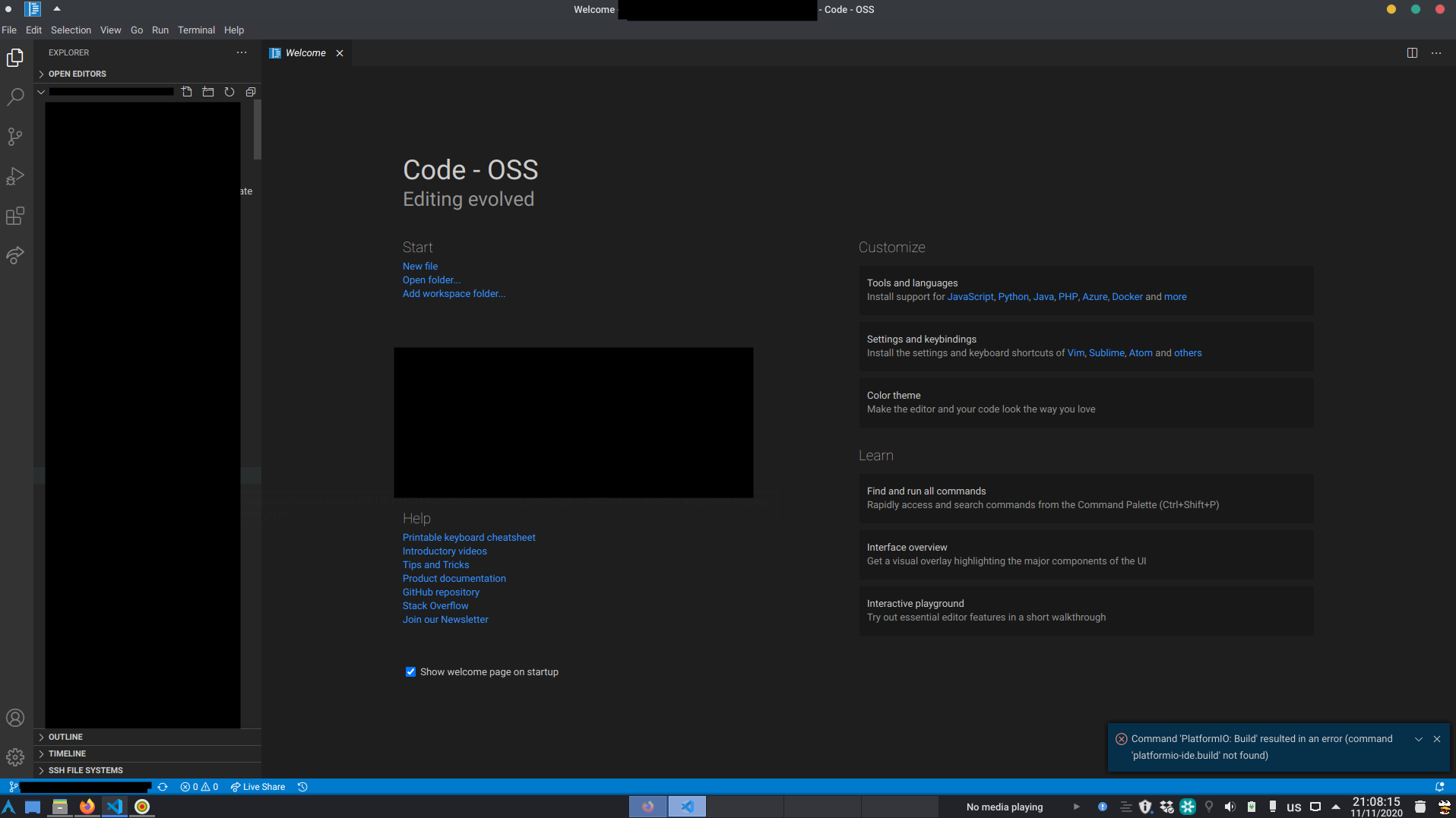Image resolution: width=1456 pixels, height=818 pixels.
Task: Expand the Outline section
Action: [65, 736]
